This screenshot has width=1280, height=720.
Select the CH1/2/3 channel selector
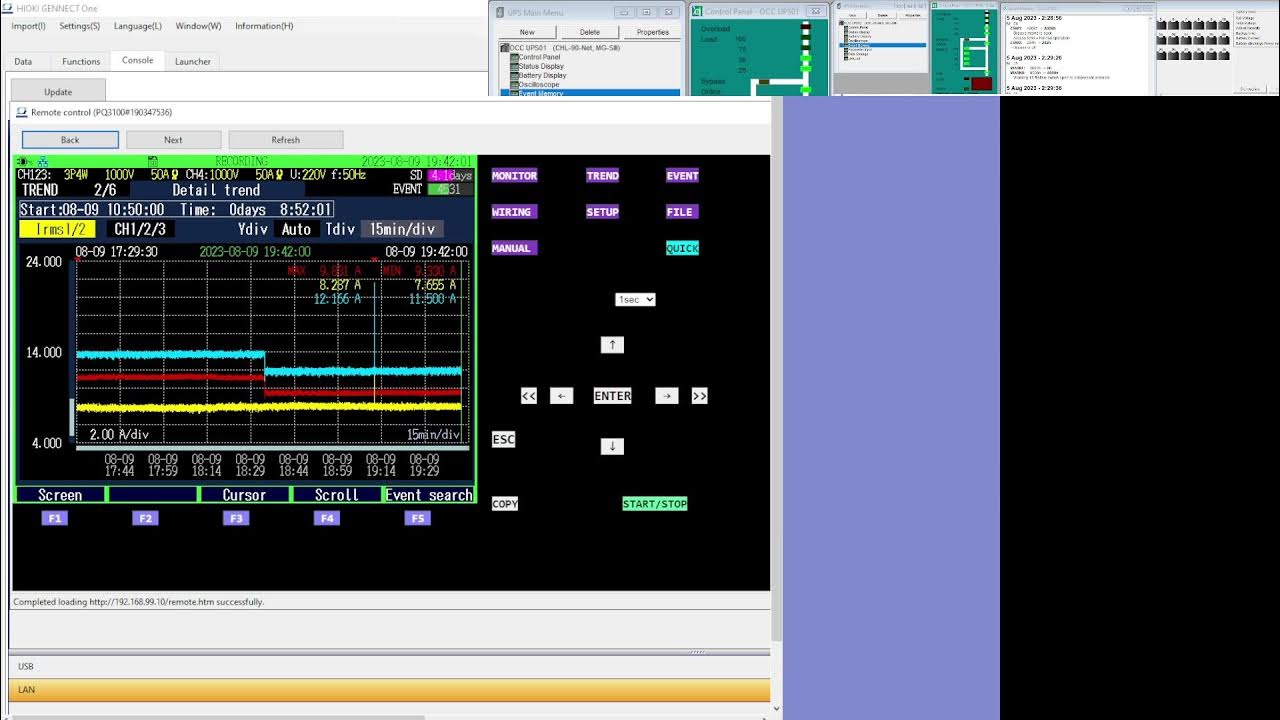[140, 229]
